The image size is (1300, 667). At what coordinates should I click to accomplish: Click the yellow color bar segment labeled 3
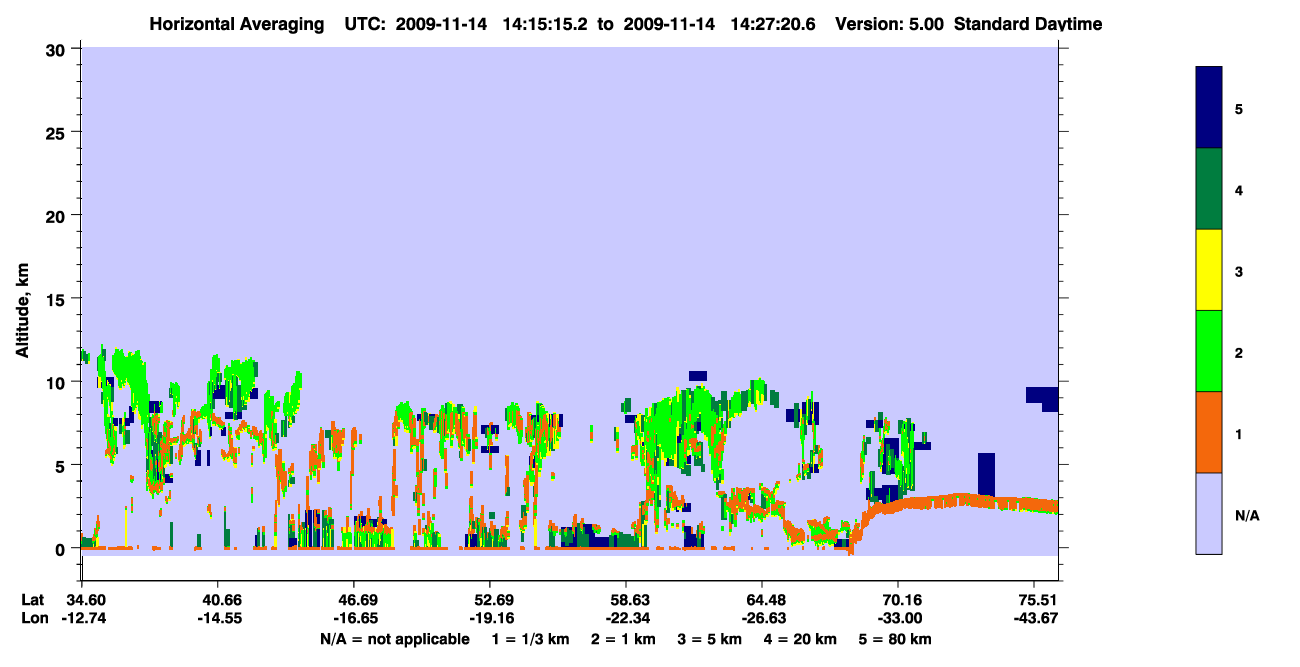pos(1209,270)
